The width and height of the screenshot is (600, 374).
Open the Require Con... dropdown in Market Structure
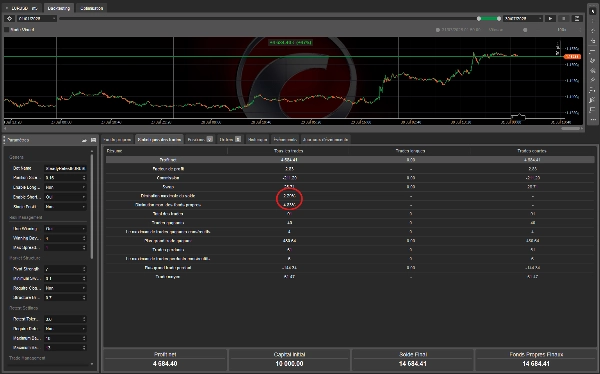(65, 288)
